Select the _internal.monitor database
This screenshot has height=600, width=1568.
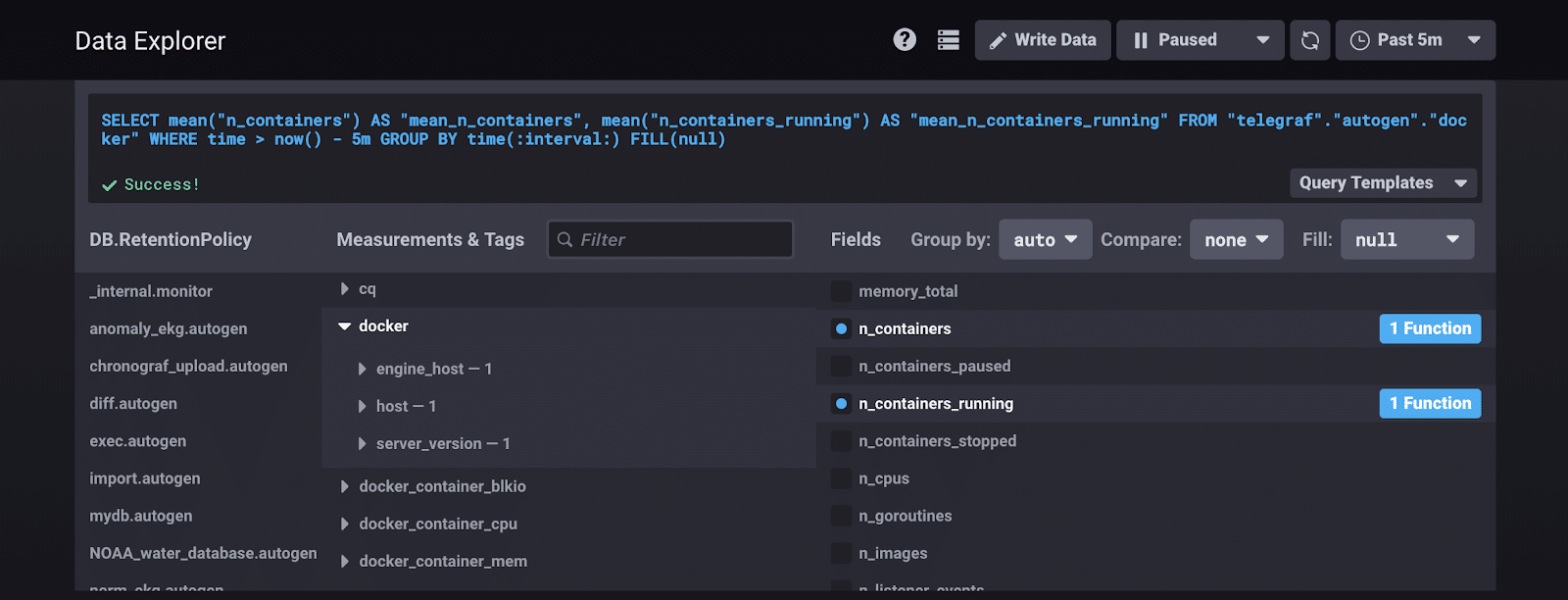151,291
